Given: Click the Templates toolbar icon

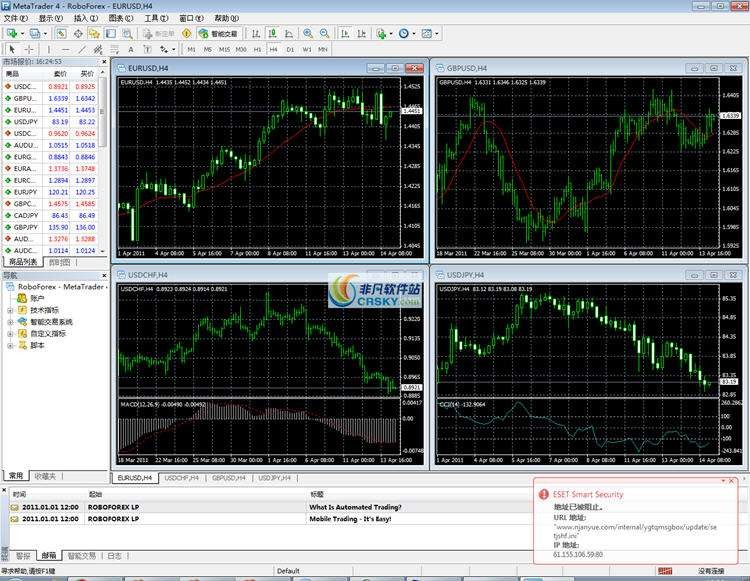Looking at the screenshot, I should point(427,33).
